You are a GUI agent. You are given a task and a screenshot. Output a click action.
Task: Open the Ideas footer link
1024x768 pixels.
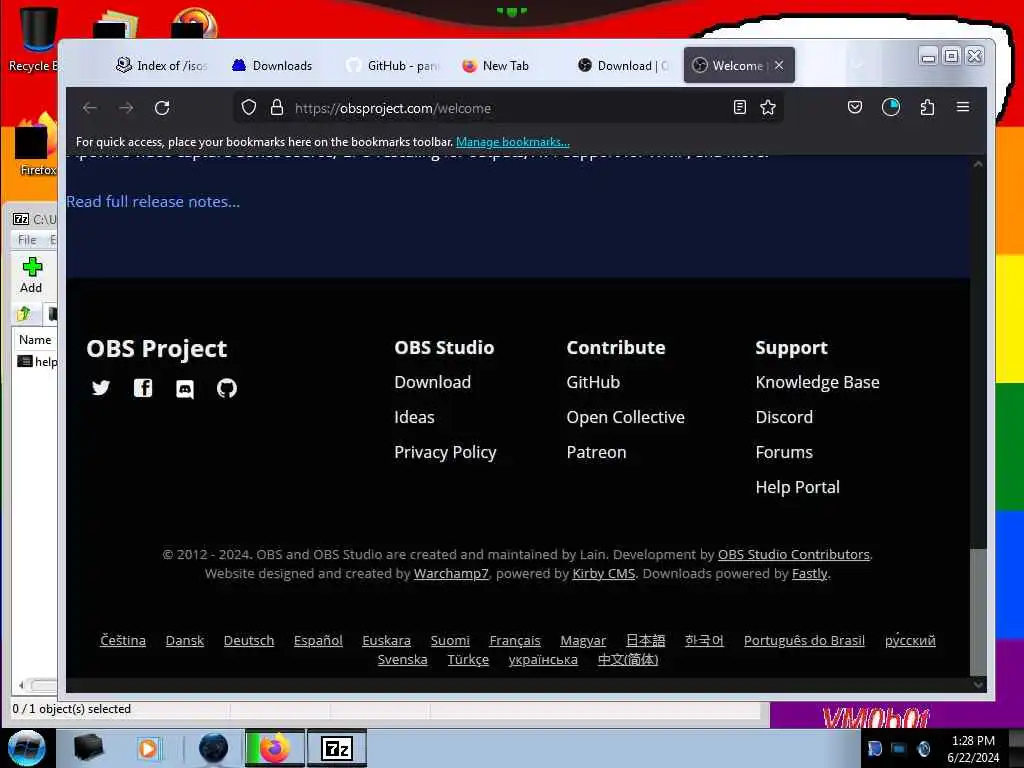pos(414,417)
